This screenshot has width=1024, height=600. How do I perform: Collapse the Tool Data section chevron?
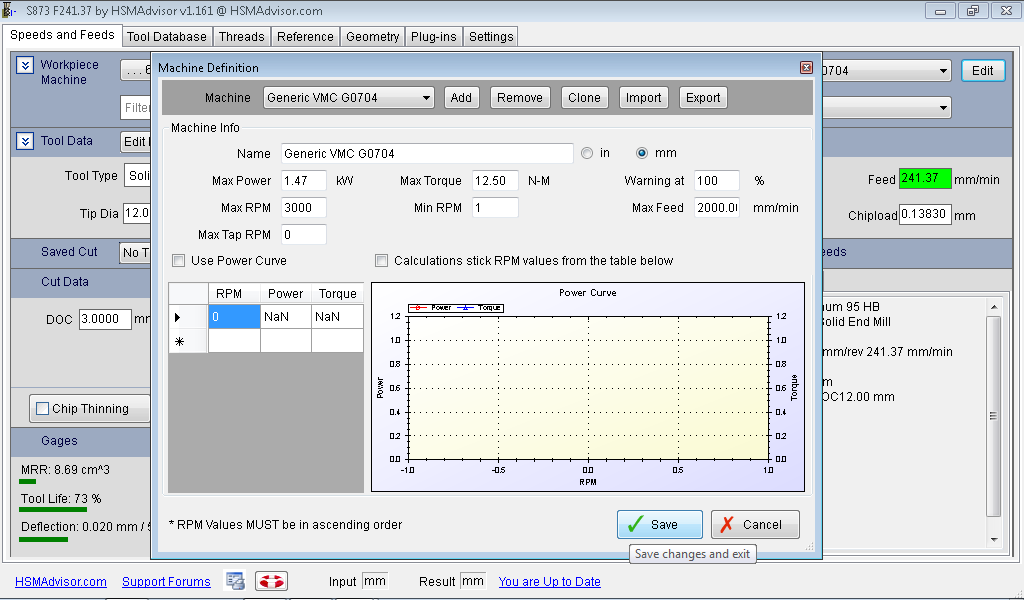click(x=25, y=141)
